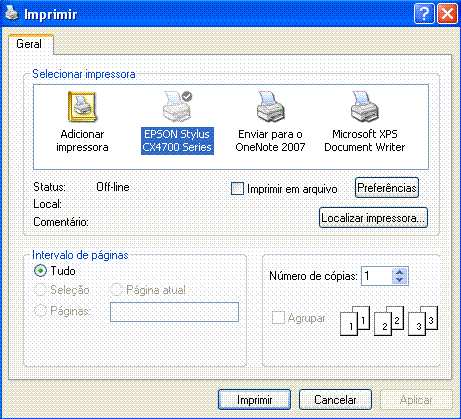Open Preferências button
Image resolution: width=461 pixels, height=419 pixels.
(387, 188)
